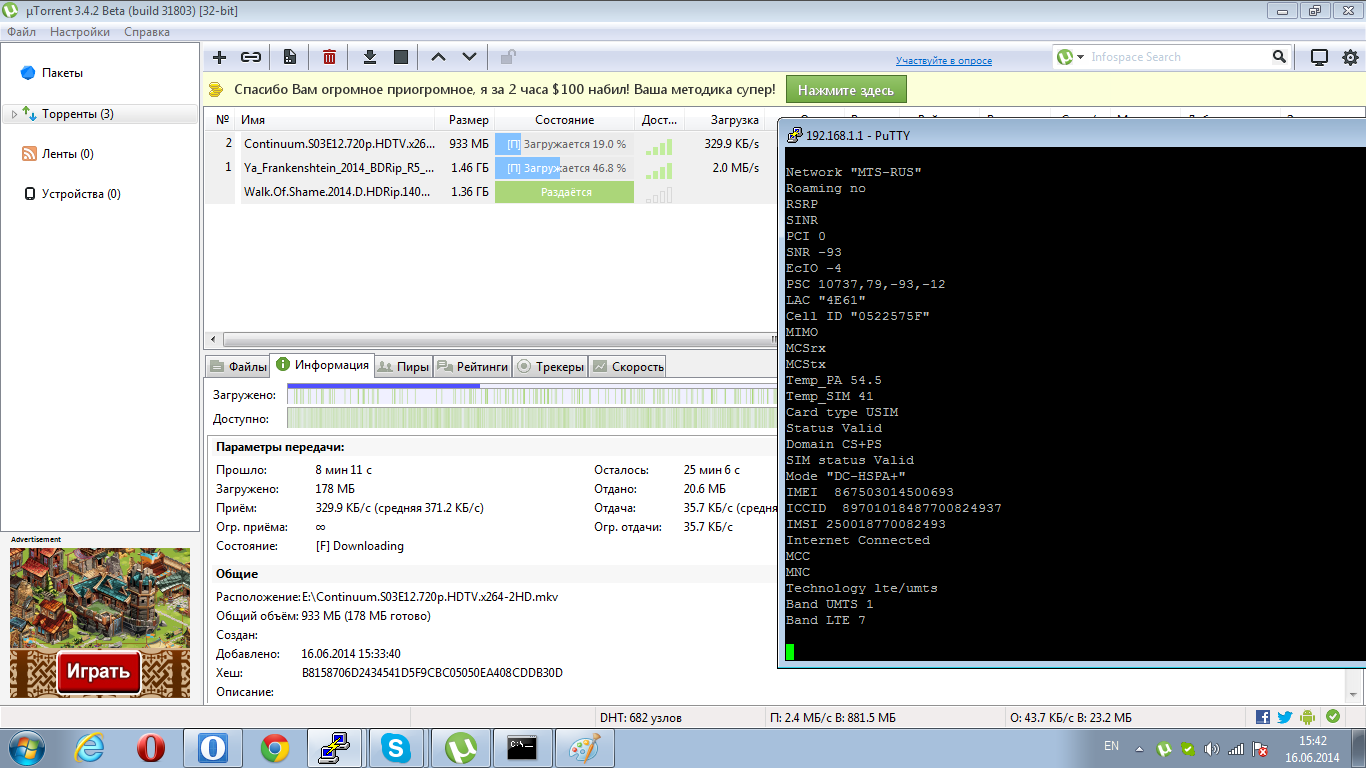Screen dimensions: 1366x768
Task: Click the red Remove torrent trash icon
Action: coord(329,57)
